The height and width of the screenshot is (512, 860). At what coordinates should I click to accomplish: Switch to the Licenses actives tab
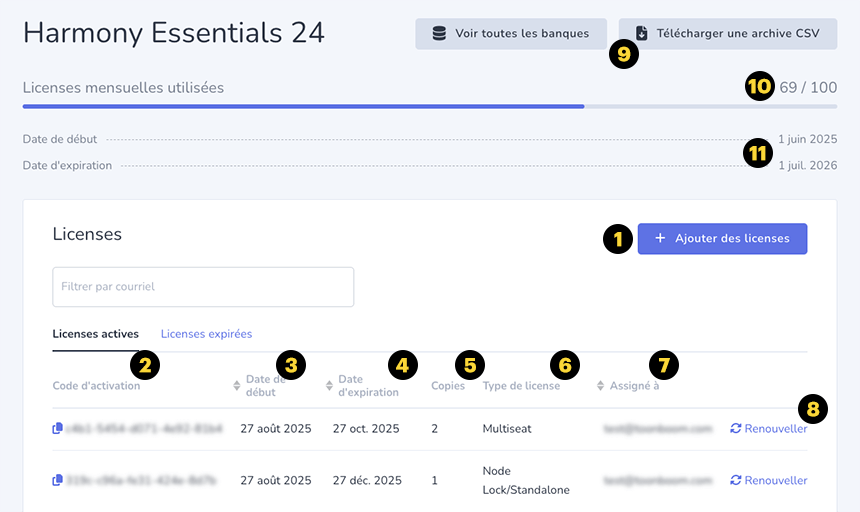tap(95, 334)
